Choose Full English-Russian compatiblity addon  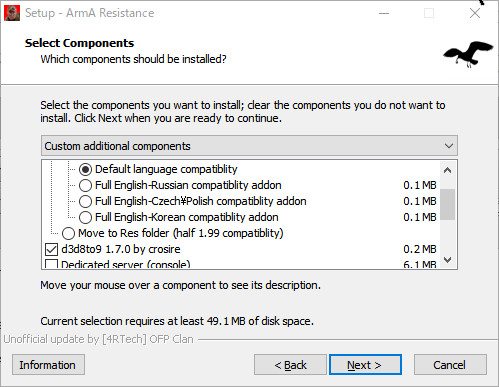coord(85,185)
